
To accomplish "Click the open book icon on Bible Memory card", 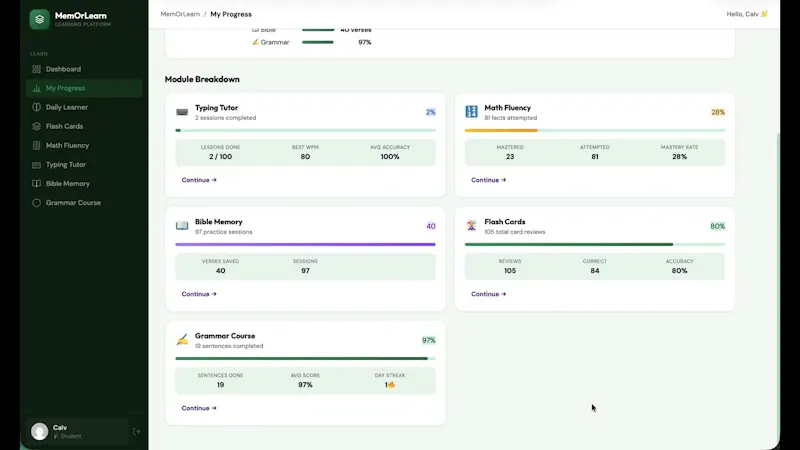I will pyautogui.click(x=182, y=226).
